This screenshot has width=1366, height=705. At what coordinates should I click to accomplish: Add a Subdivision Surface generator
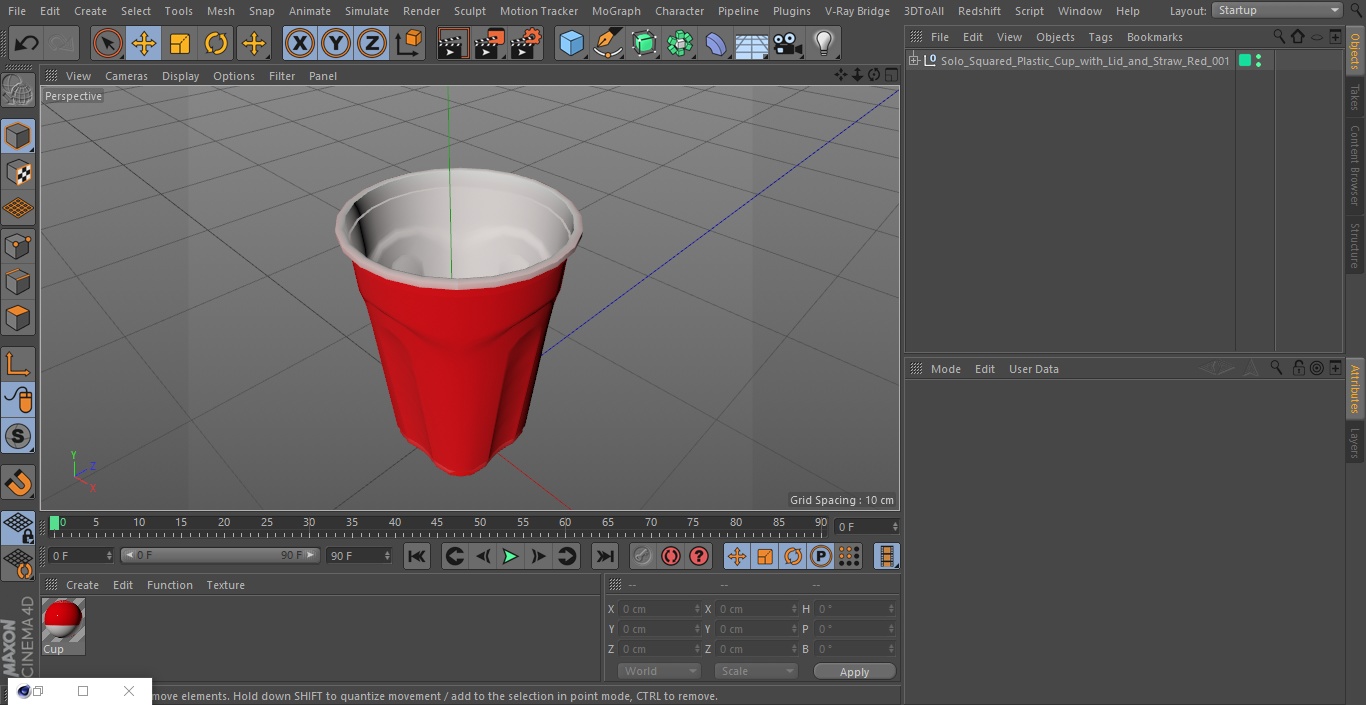[644, 43]
